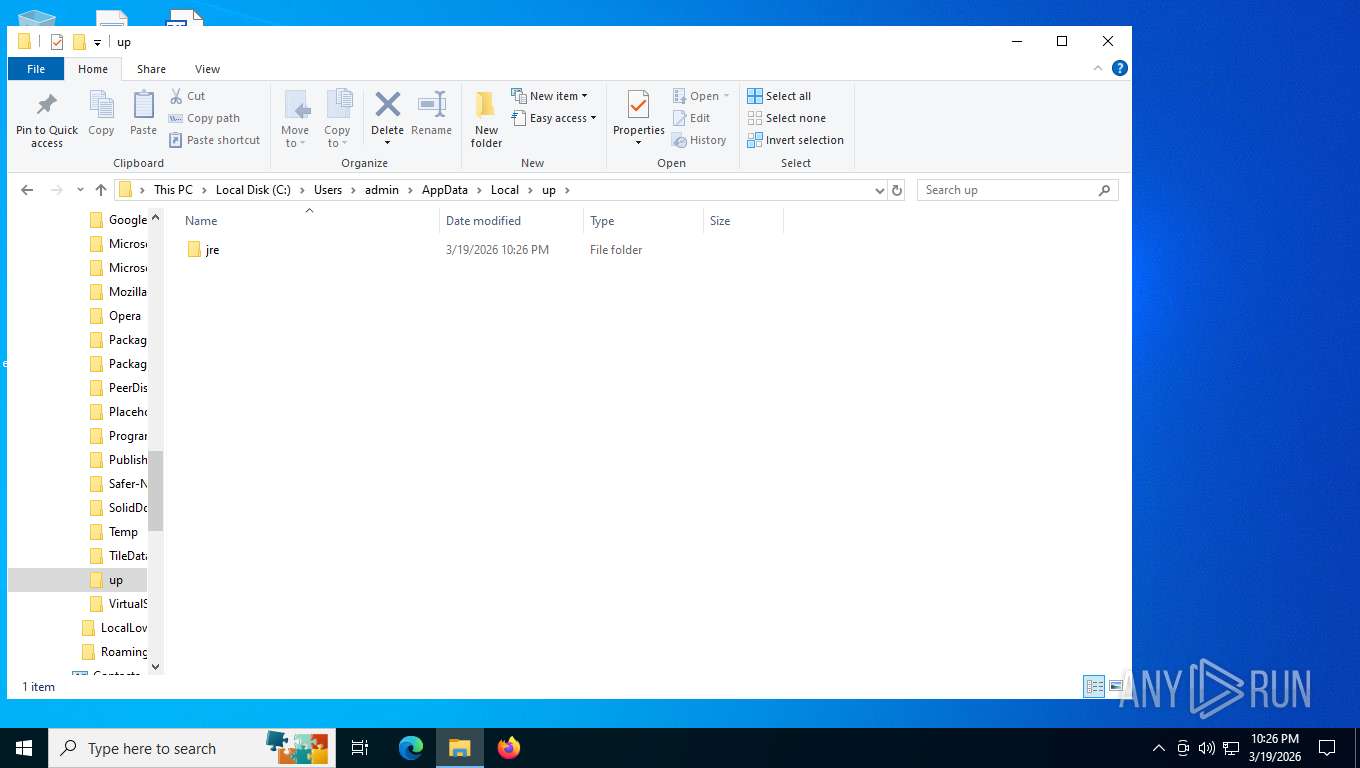Click the Paste ribbon button

(143, 114)
